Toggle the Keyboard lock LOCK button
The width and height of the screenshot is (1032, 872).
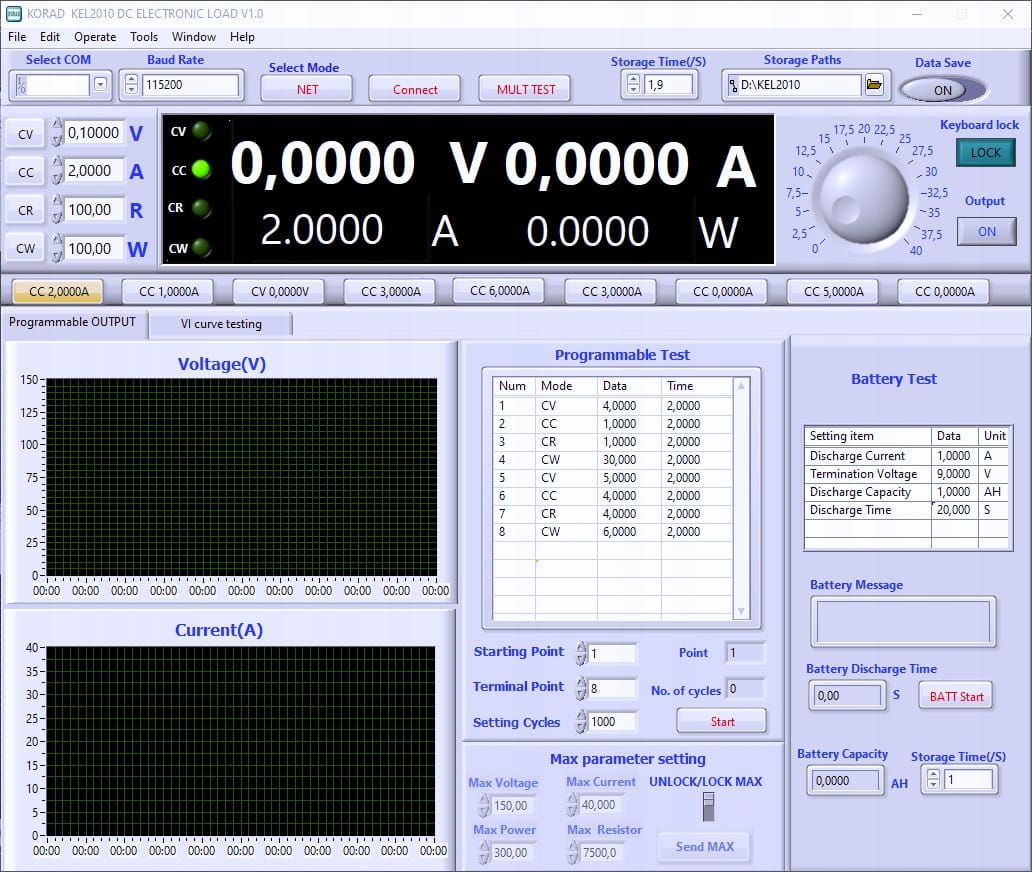point(985,153)
